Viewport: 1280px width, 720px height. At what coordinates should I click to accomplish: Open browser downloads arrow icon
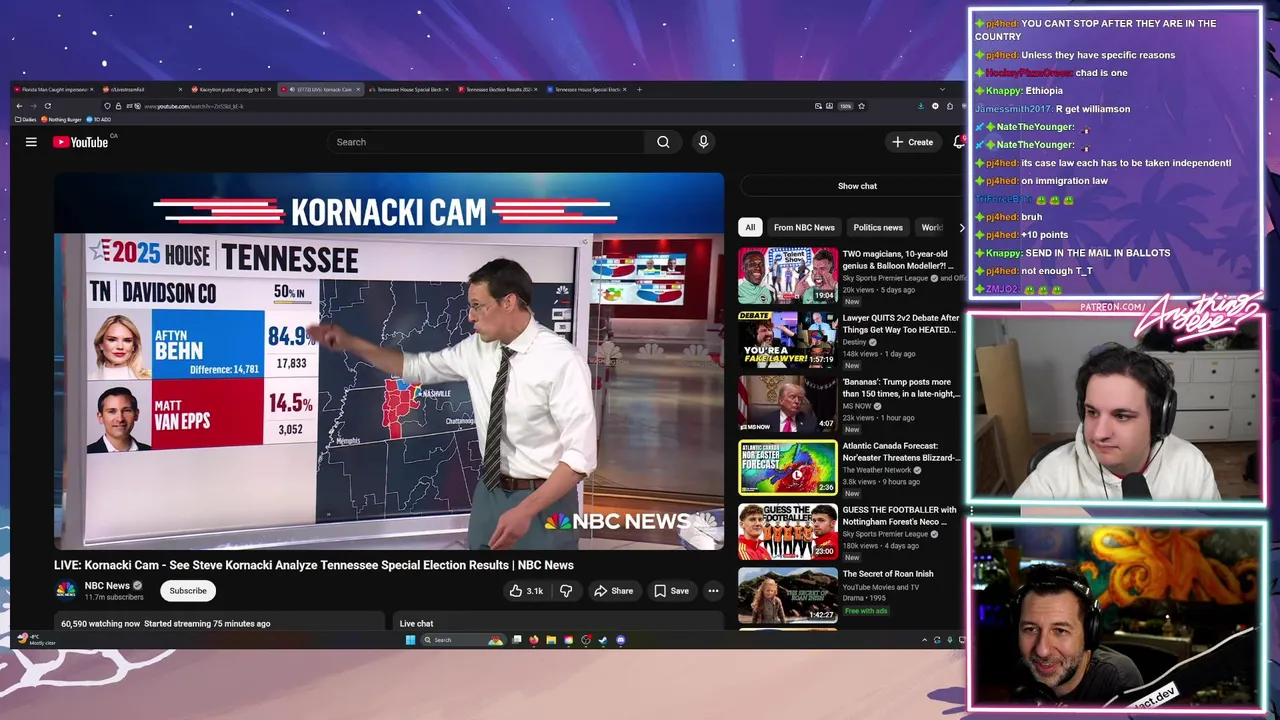(x=921, y=106)
